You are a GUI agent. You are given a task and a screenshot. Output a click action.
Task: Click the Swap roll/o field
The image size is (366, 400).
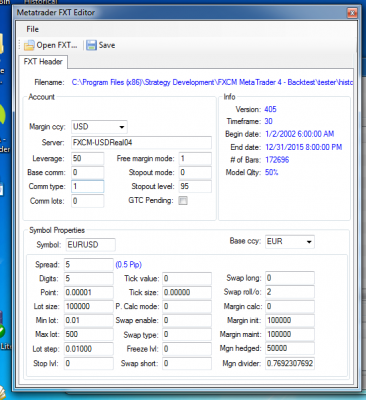coord(290,292)
